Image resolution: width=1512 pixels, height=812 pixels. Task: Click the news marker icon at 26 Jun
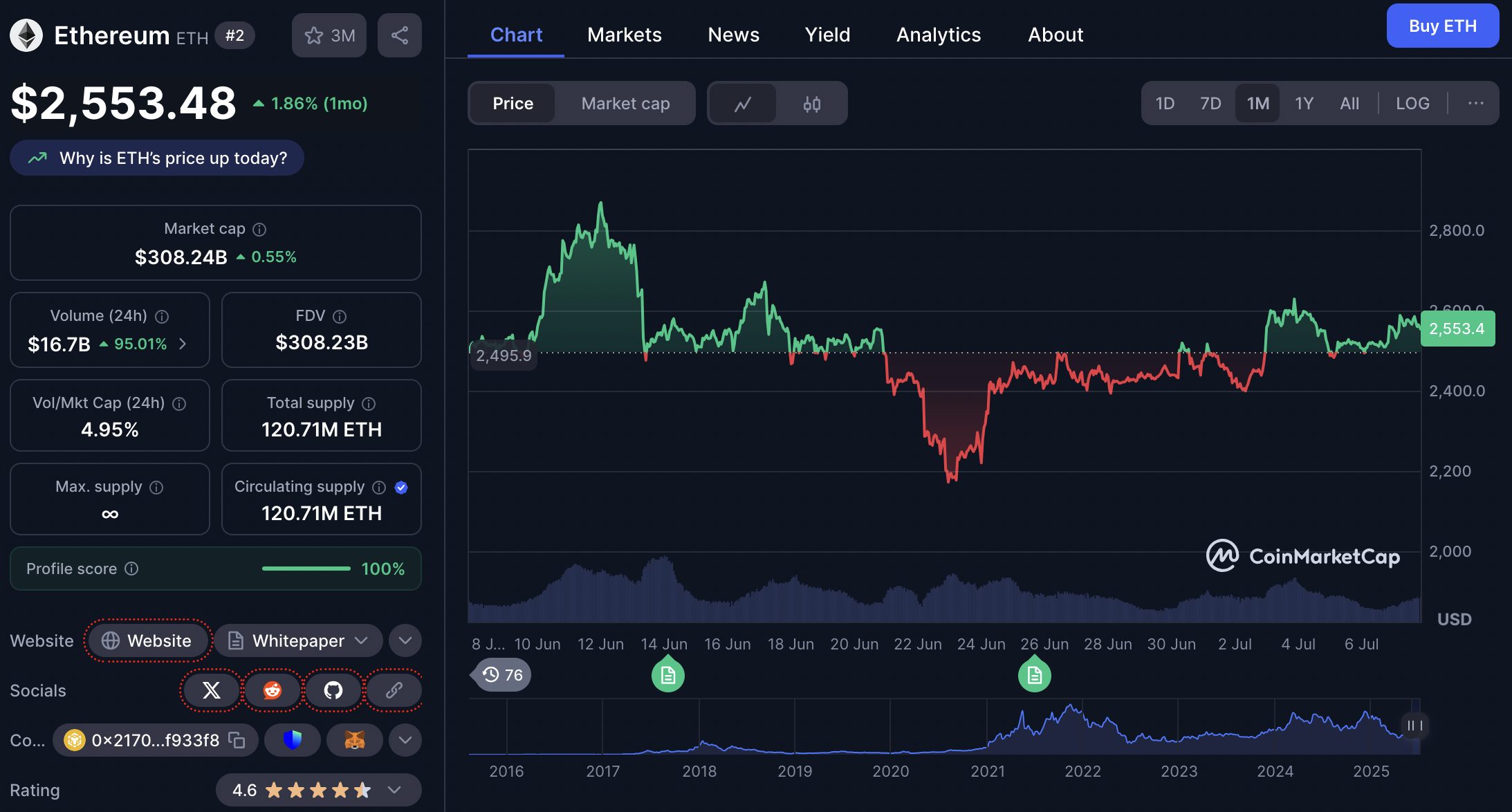[x=1035, y=675]
